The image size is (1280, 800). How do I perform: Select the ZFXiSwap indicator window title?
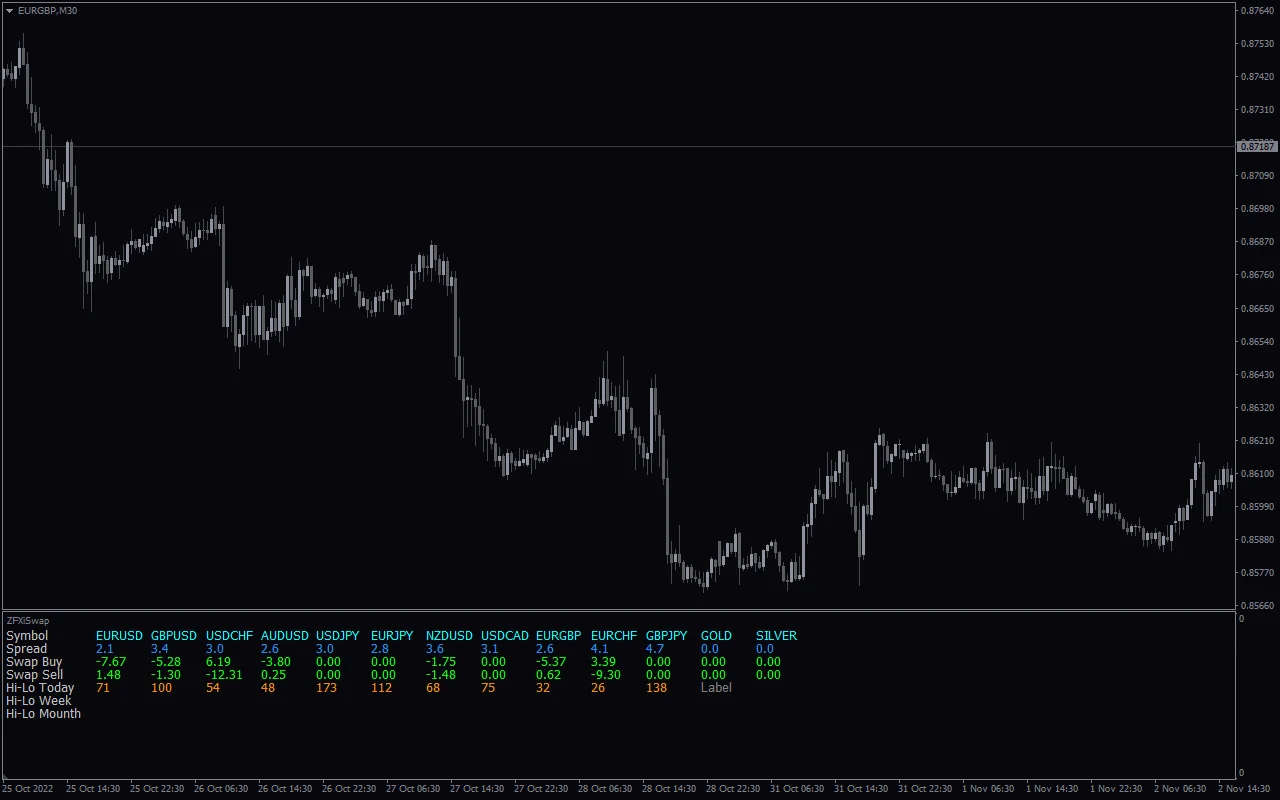27,621
